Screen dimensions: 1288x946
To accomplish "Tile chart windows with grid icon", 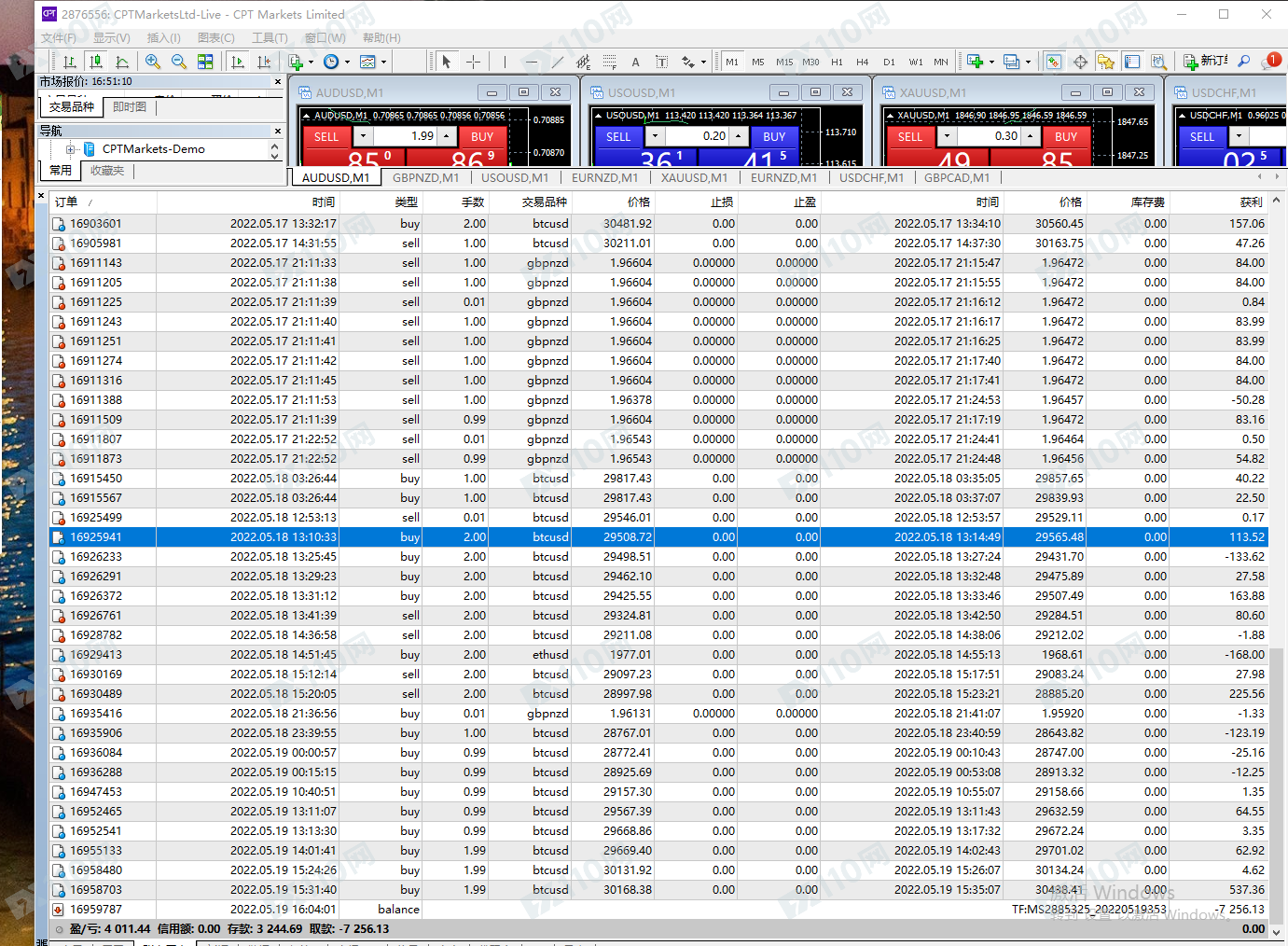I will [205, 62].
